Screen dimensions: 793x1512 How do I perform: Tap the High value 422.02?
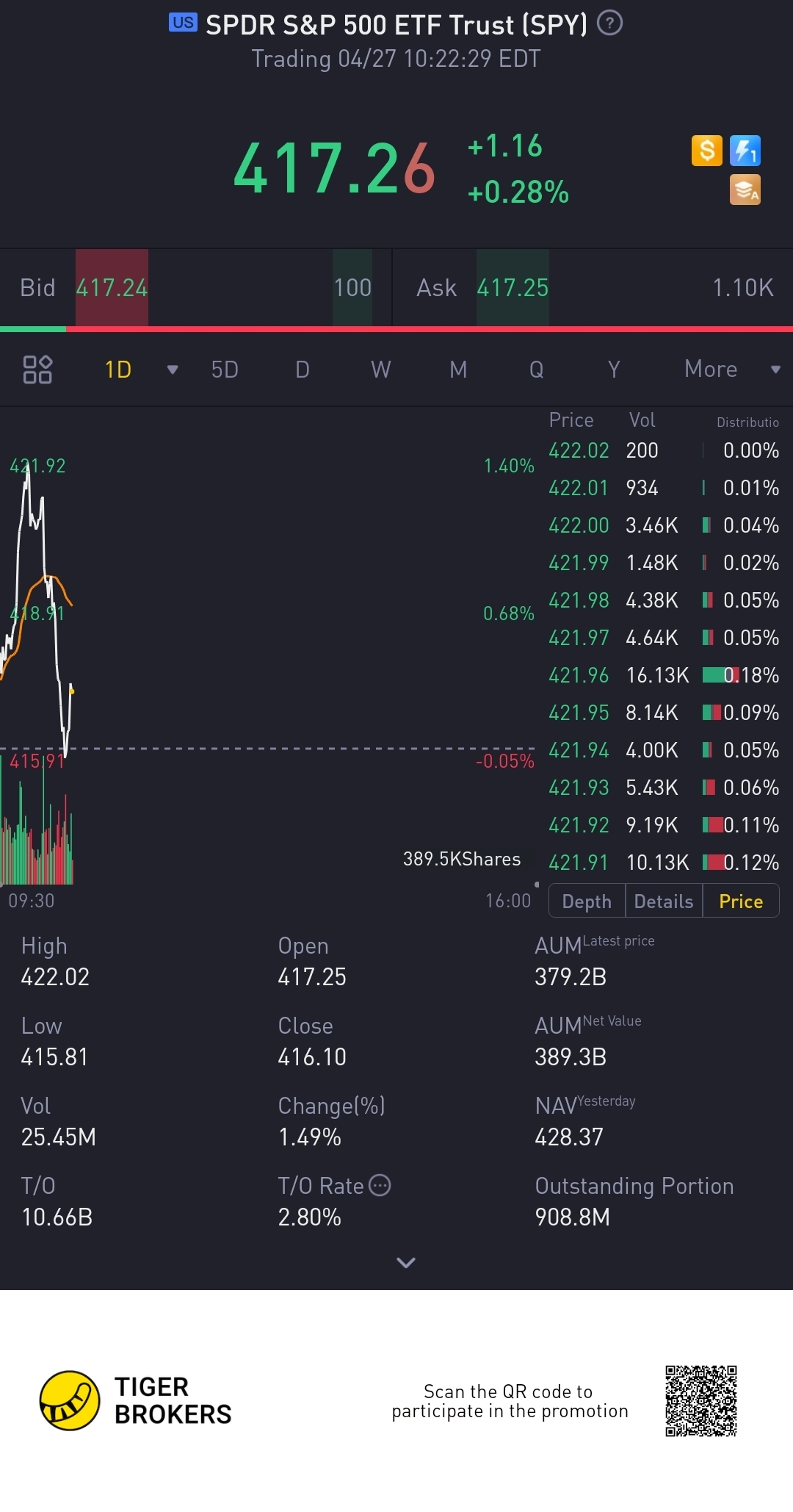click(x=55, y=977)
